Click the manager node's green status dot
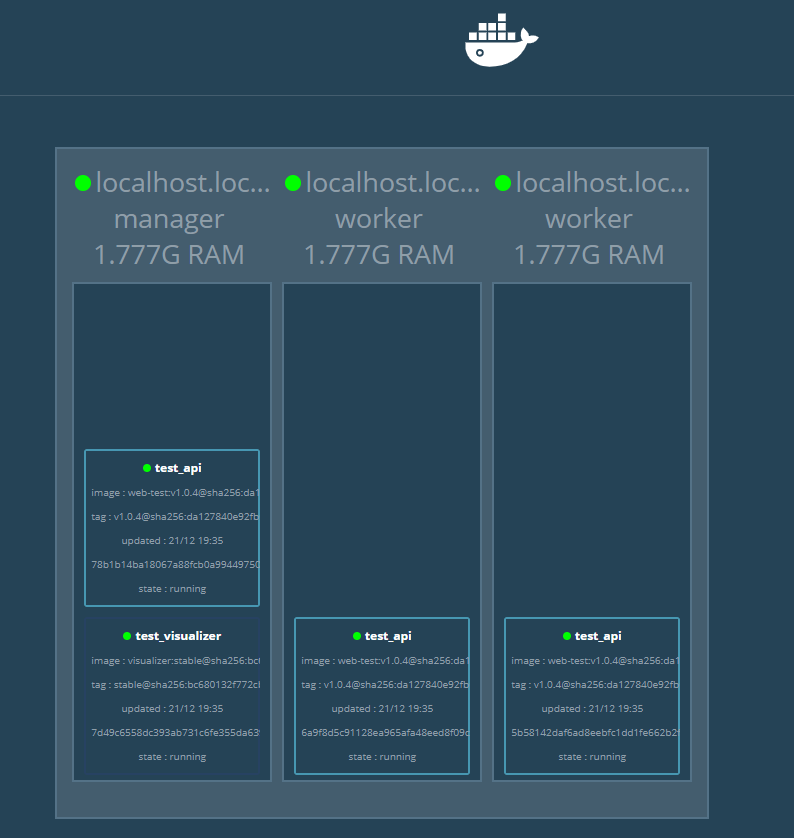 pos(83,183)
